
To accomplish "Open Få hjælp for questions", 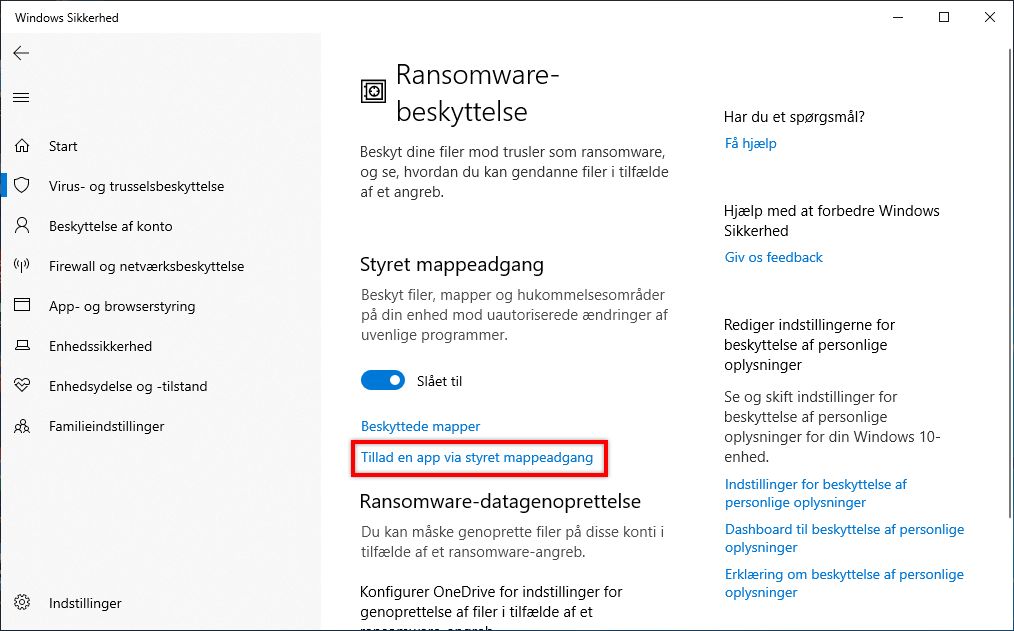I will coord(749,143).
